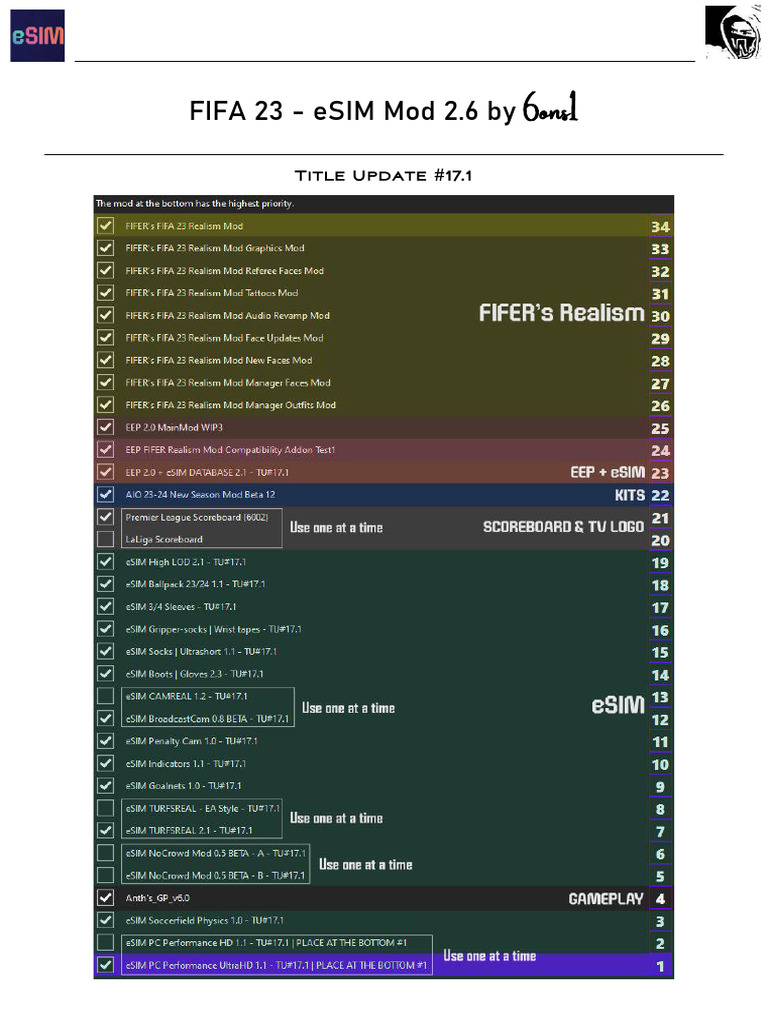Toggle the Manager Faces Mod checkbox
768x1024 pixels.
click(105, 383)
